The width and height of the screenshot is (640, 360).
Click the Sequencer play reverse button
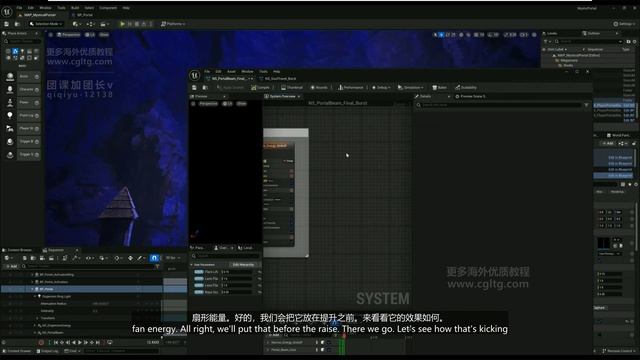tap(74, 342)
